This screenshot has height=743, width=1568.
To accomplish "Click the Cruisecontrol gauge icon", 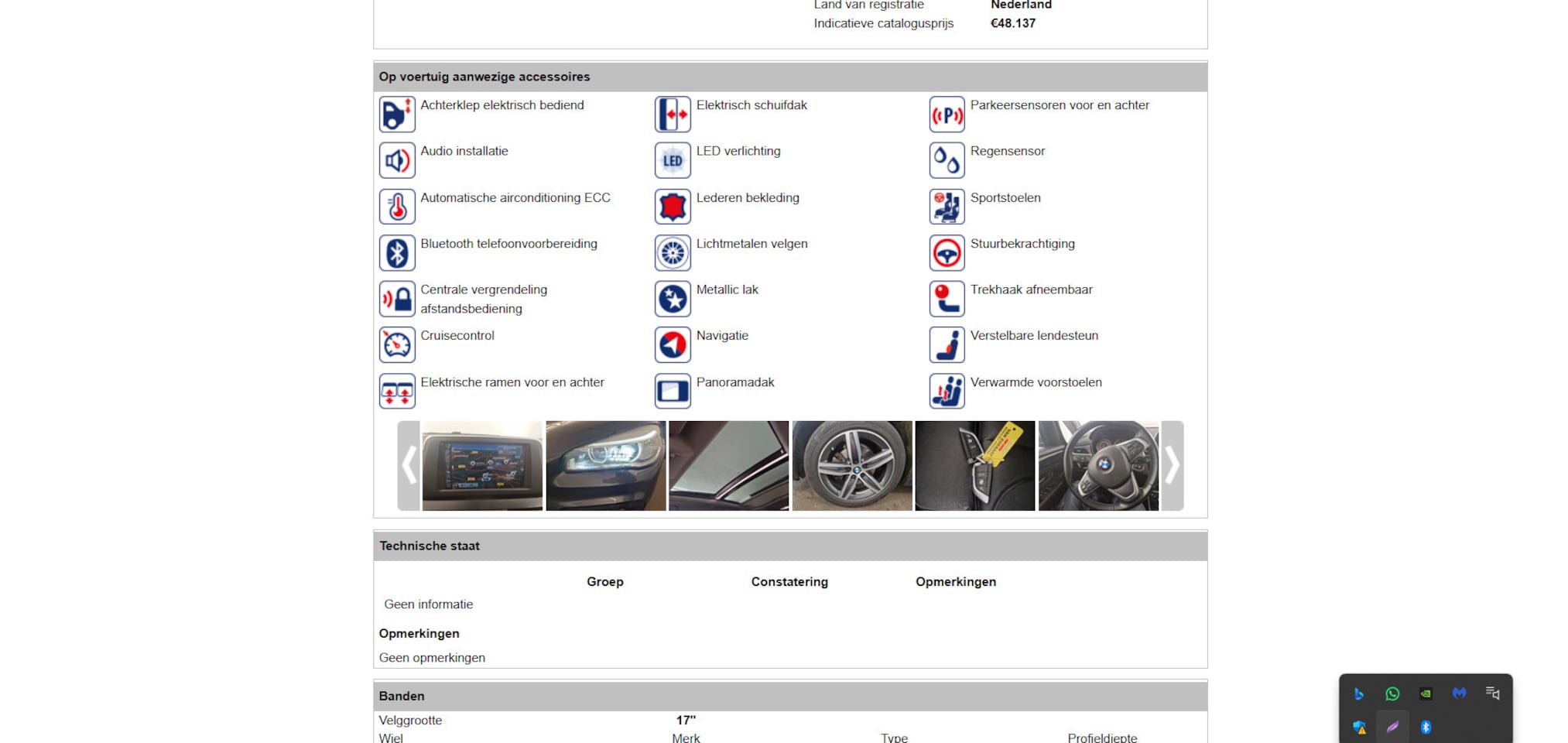I will click(397, 345).
